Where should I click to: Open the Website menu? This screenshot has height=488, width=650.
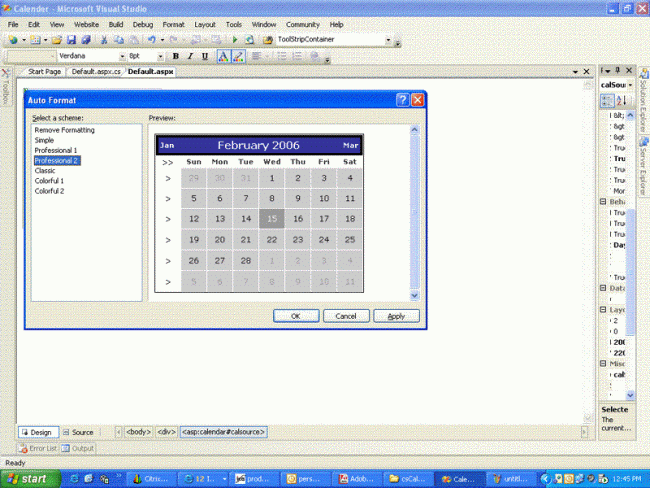(x=86, y=24)
